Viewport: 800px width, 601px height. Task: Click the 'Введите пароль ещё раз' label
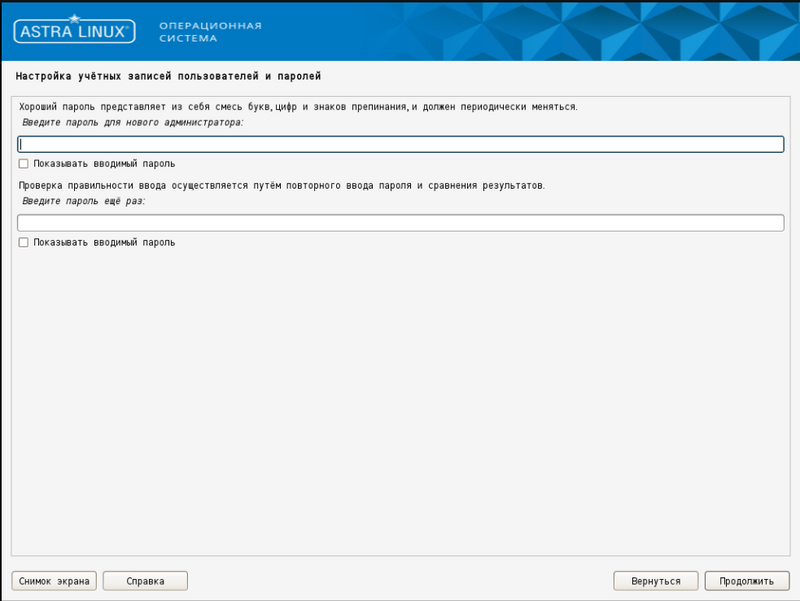[x=83, y=201]
